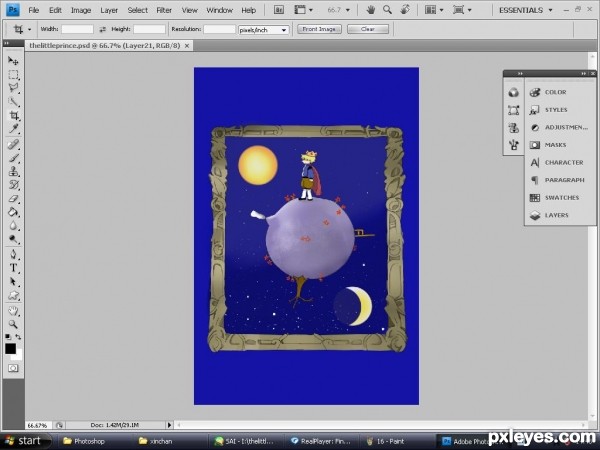The width and height of the screenshot is (600, 450).
Task: Select the Type tool
Action: [13, 268]
